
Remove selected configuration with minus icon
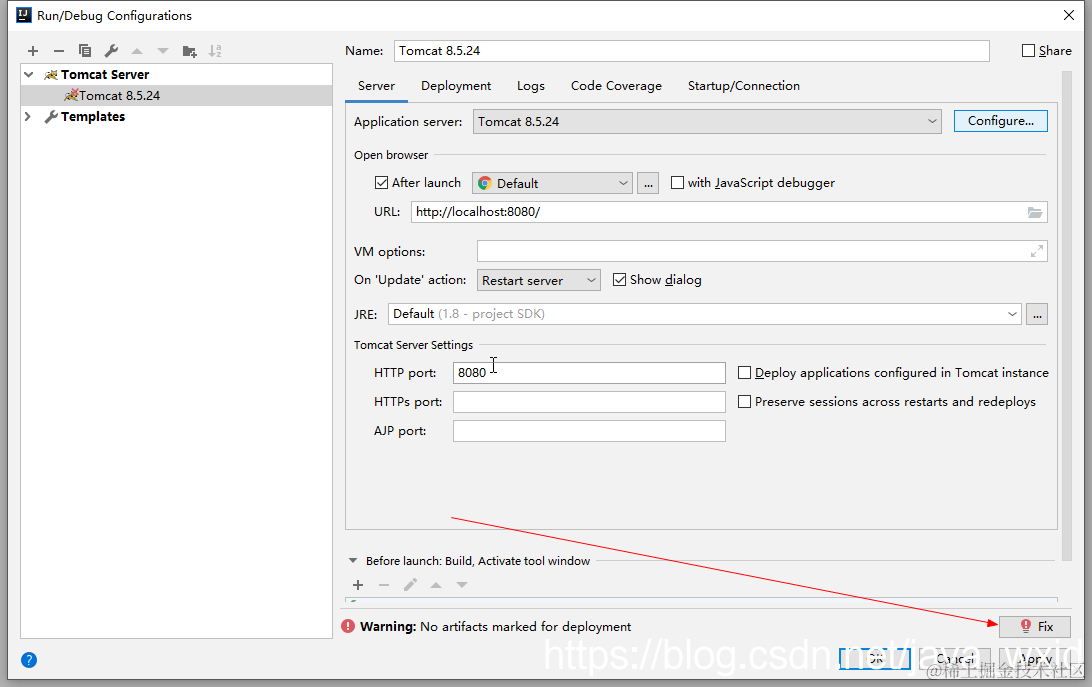pyautogui.click(x=58, y=51)
